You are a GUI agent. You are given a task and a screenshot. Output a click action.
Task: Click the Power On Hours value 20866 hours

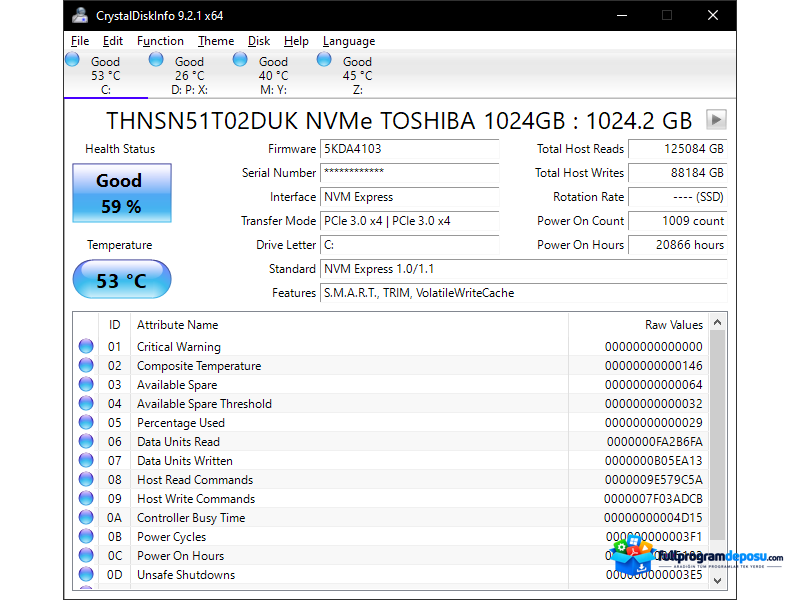(x=678, y=245)
